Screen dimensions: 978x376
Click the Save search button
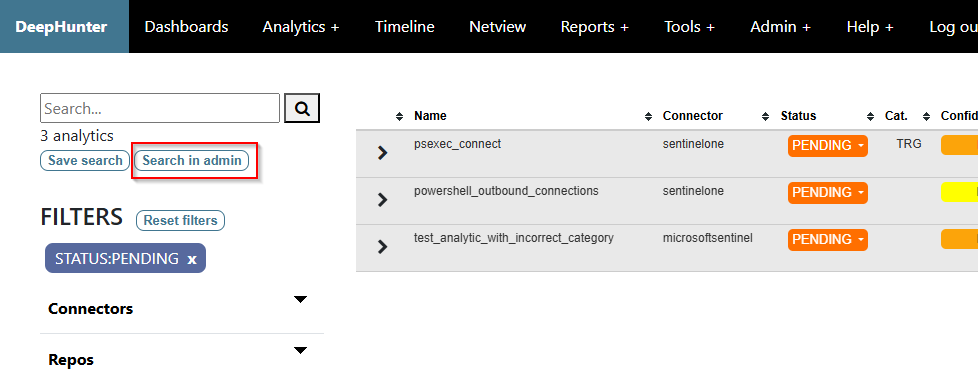[x=85, y=160]
